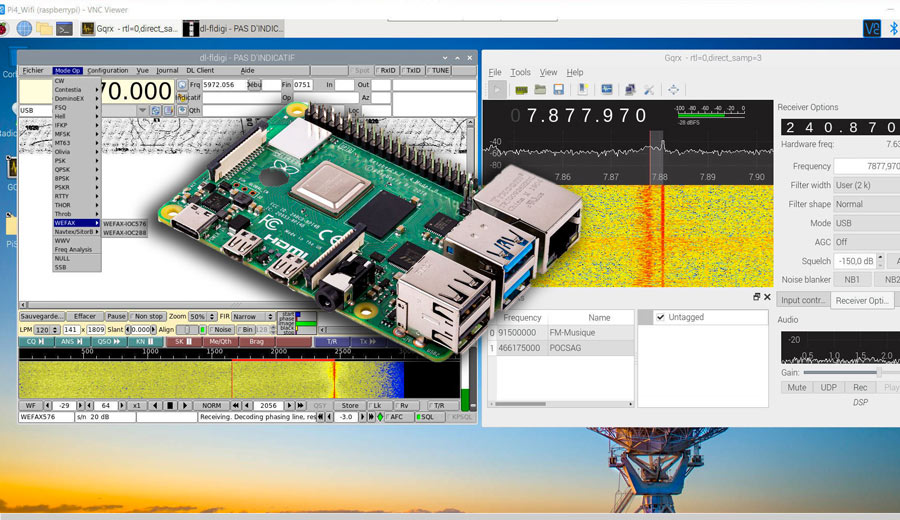Click green diamond squelch indicator in fldigi
This screenshot has height=520, width=900.
tap(379, 417)
